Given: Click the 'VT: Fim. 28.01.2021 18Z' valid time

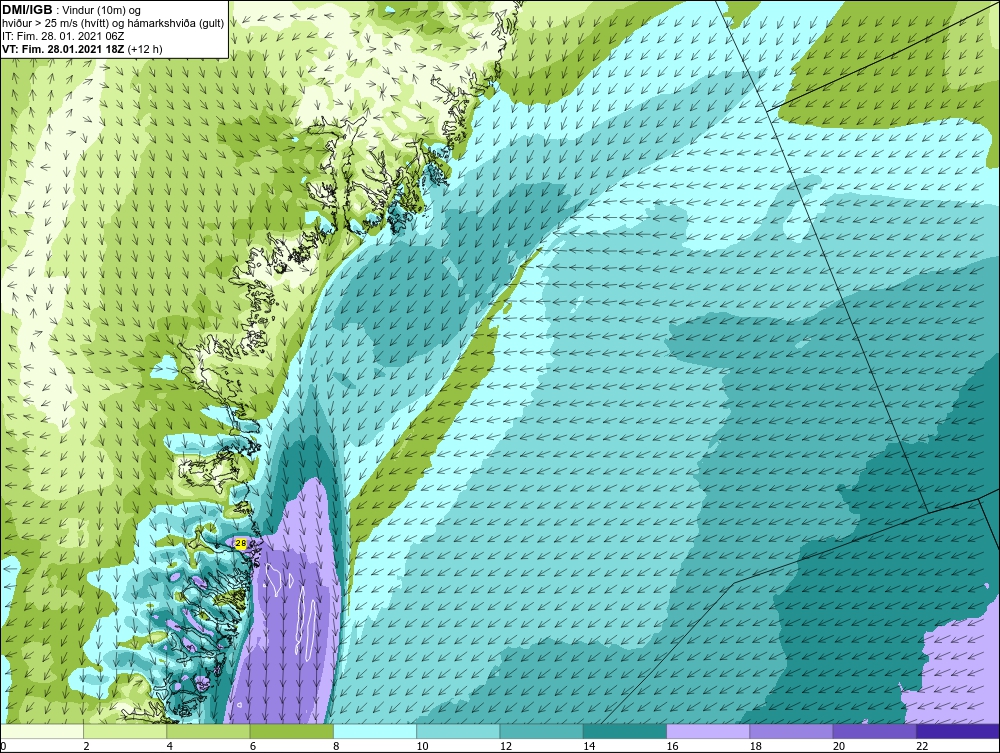Looking at the screenshot, I should (63, 49).
